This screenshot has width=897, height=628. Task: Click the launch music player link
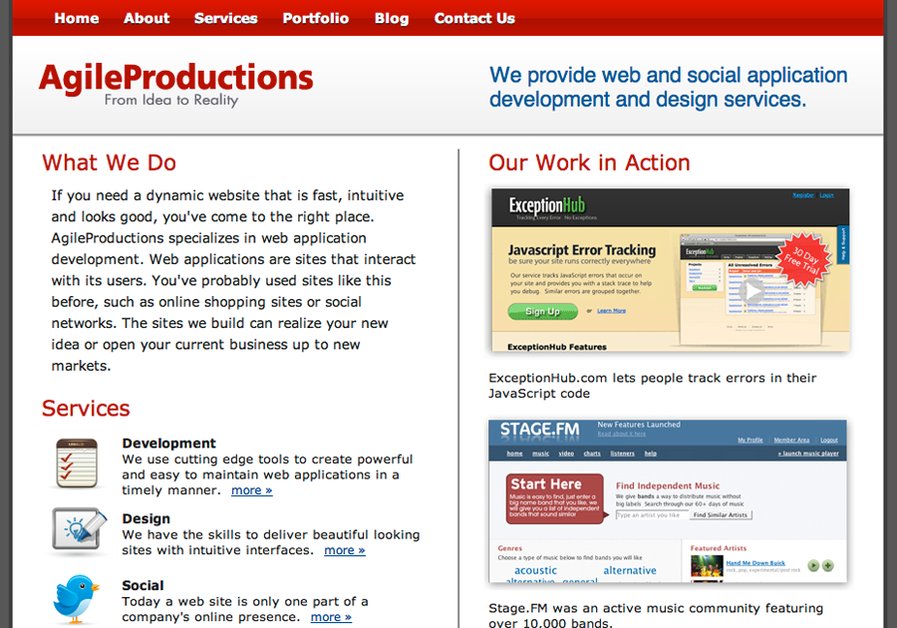pos(808,454)
